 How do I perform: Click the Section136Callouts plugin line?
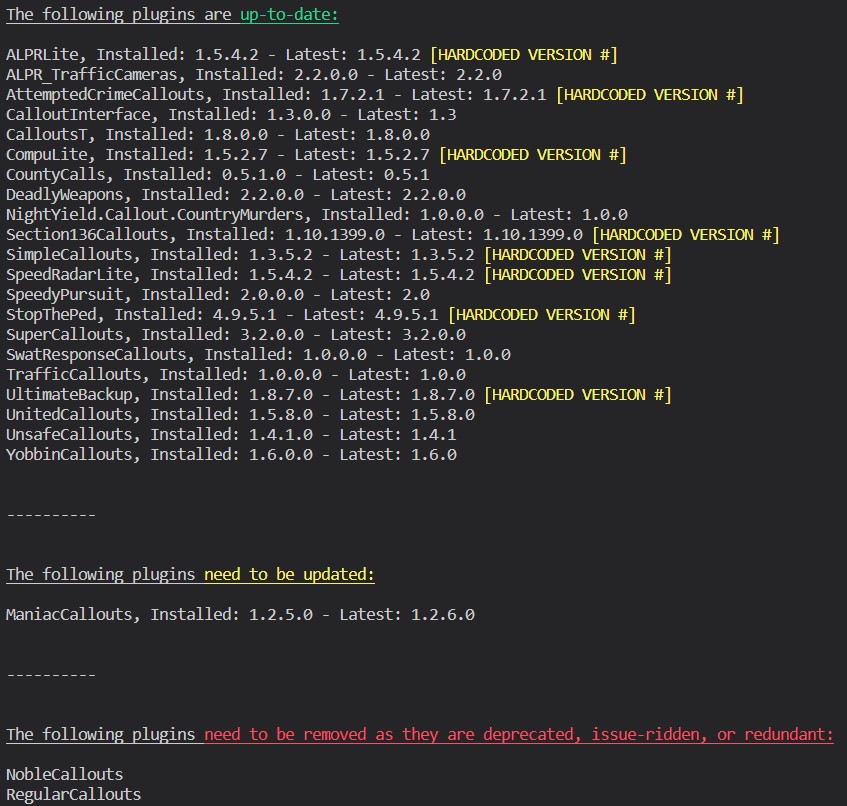point(393,234)
